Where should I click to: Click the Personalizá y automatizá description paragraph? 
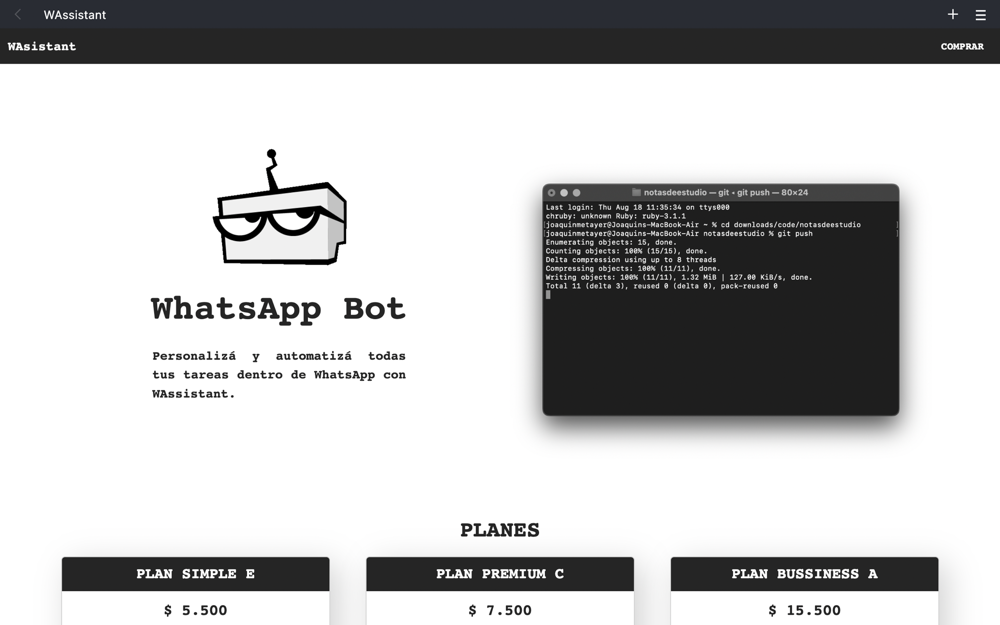click(279, 375)
